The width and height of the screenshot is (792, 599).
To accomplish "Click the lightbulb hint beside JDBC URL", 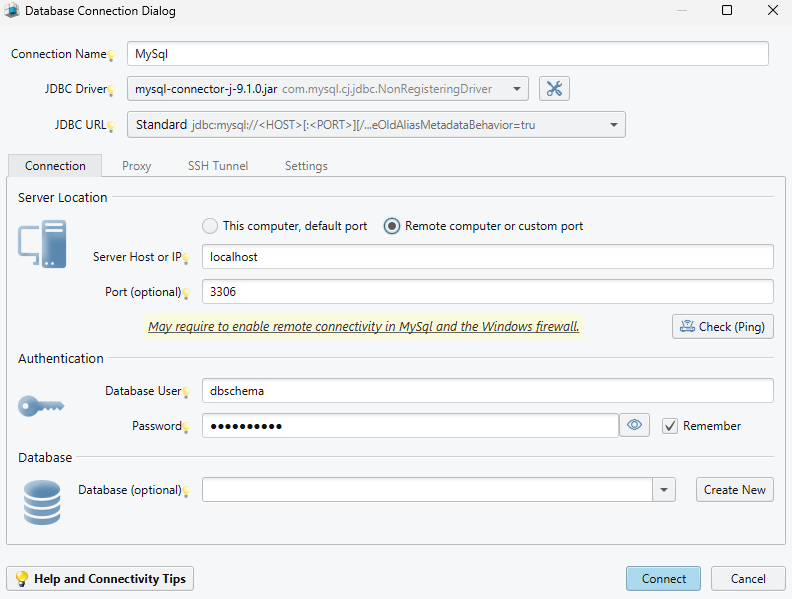I will point(111,126).
